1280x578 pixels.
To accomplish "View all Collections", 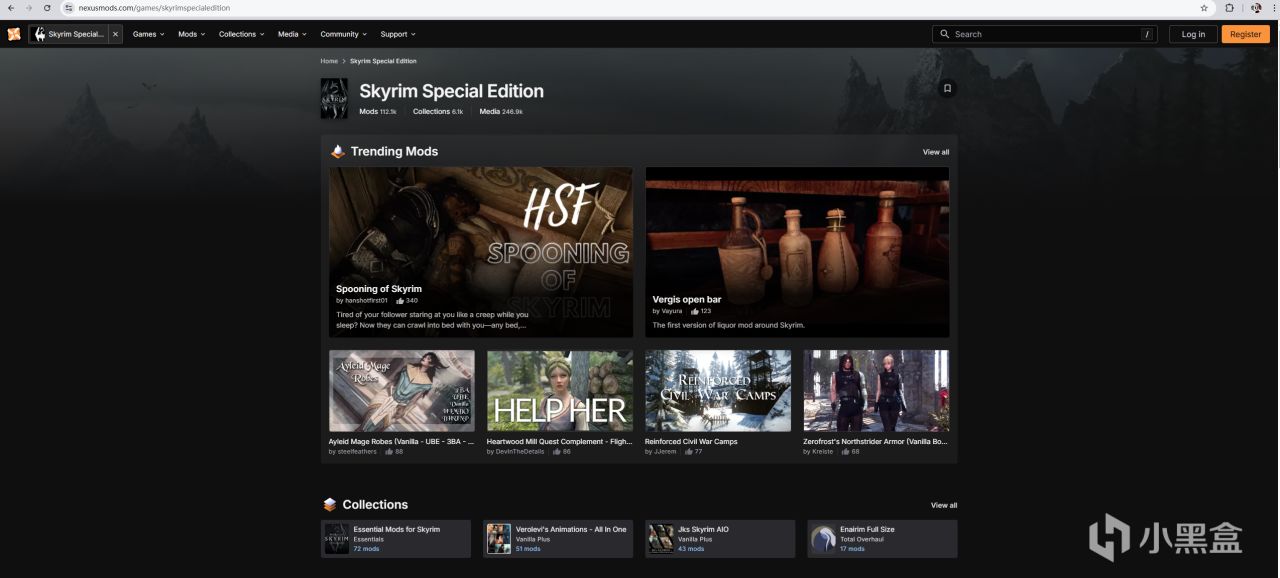I will [x=944, y=505].
